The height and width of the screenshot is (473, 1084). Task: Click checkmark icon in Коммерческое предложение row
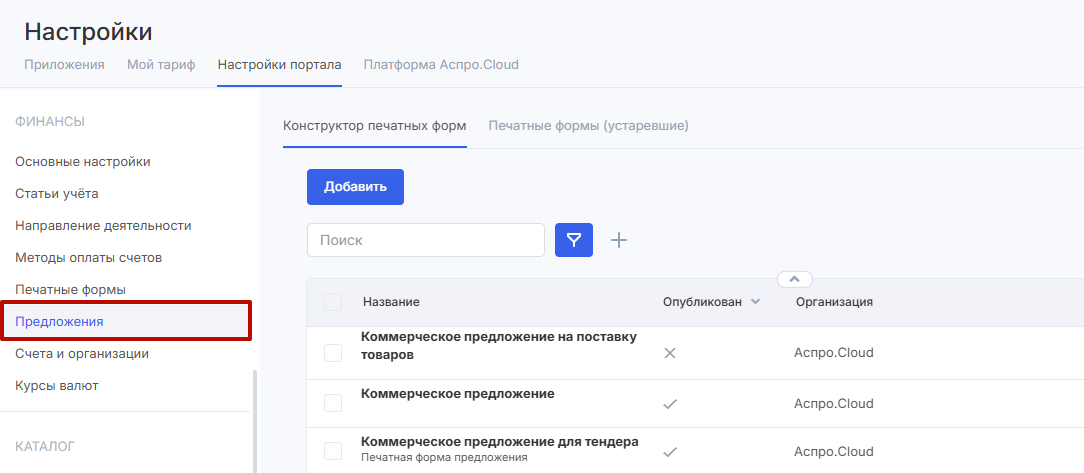click(x=670, y=404)
